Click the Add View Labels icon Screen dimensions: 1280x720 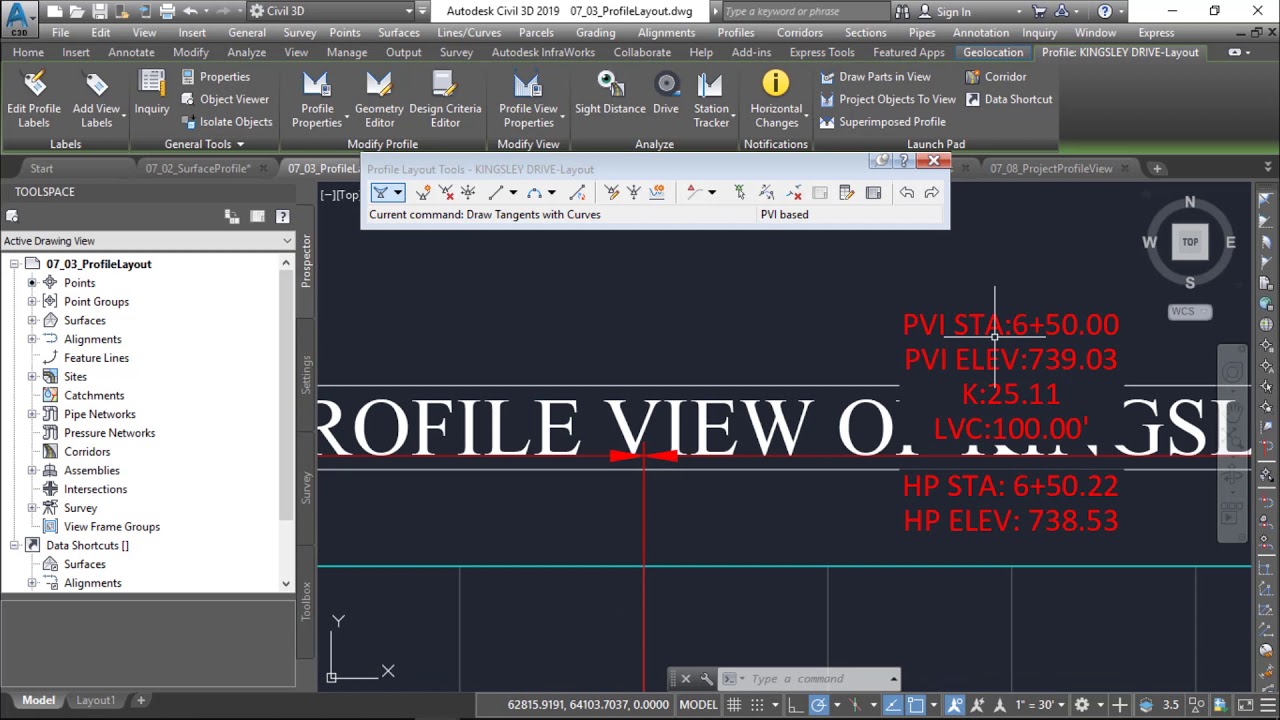pyautogui.click(x=96, y=84)
